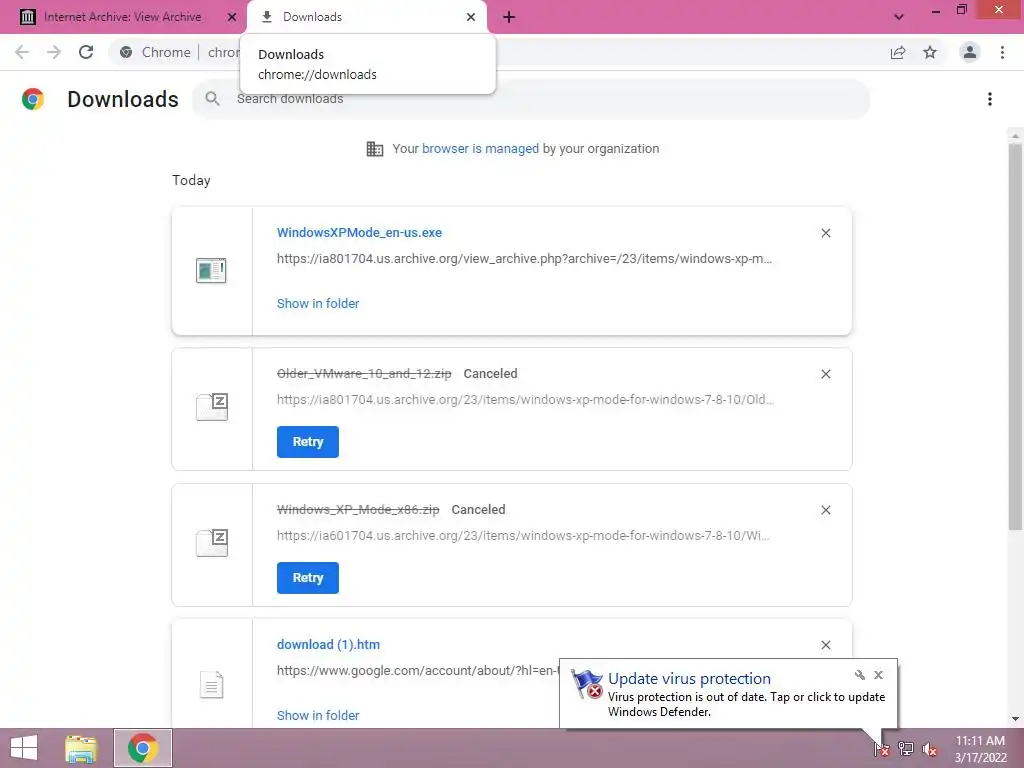1024x768 pixels.
Task: Open WindowsXPMode_en-us.exe file link
Action: point(359,232)
